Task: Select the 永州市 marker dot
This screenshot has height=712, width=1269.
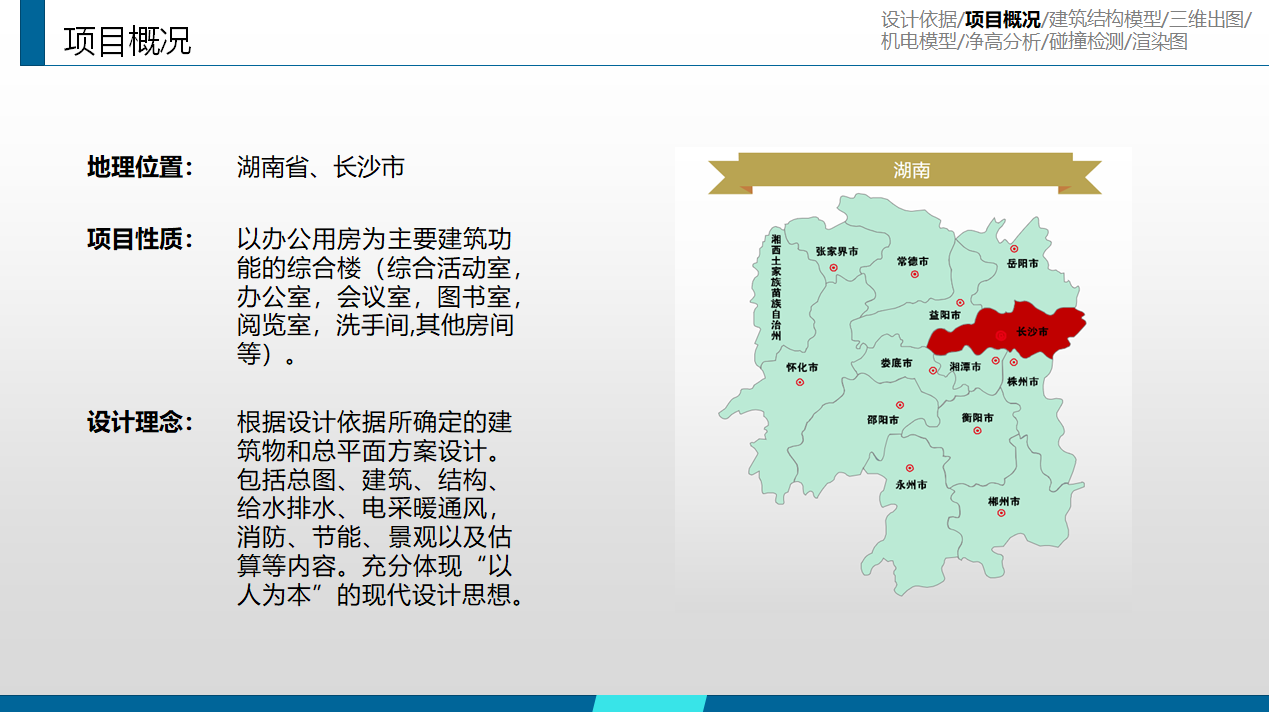Action: point(910,468)
